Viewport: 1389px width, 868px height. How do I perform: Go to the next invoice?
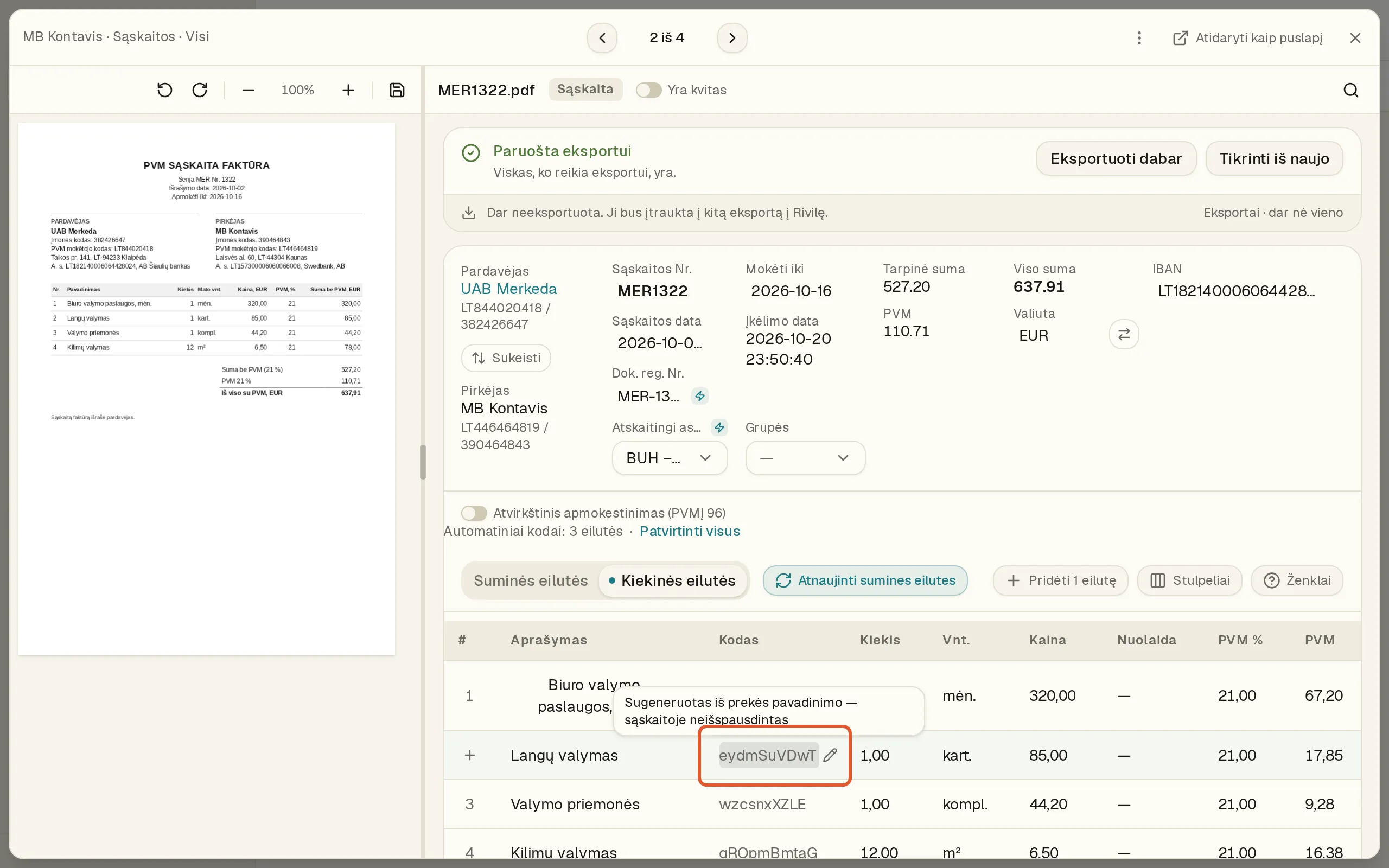pyautogui.click(x=732, y=38)
